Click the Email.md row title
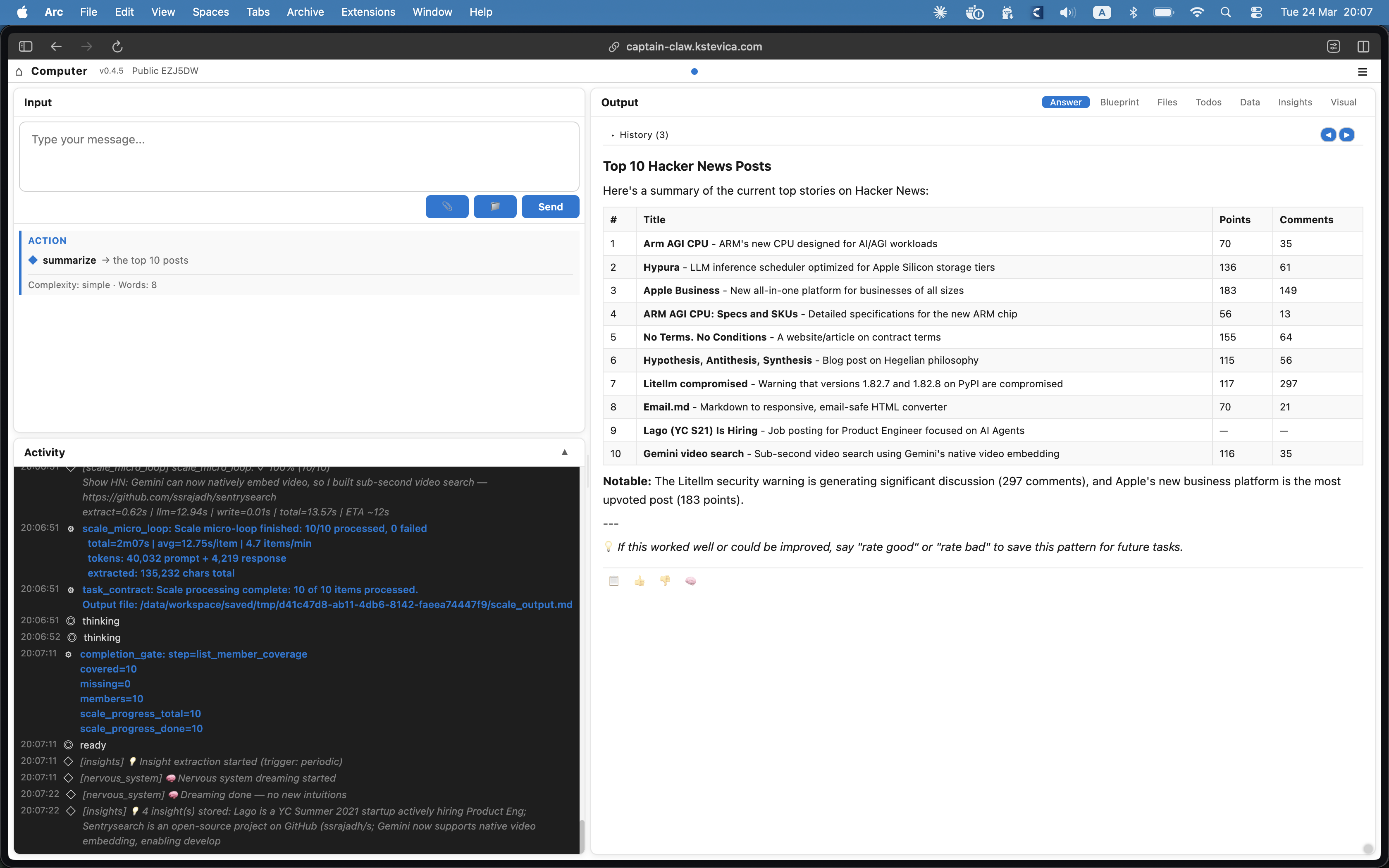 666,407
